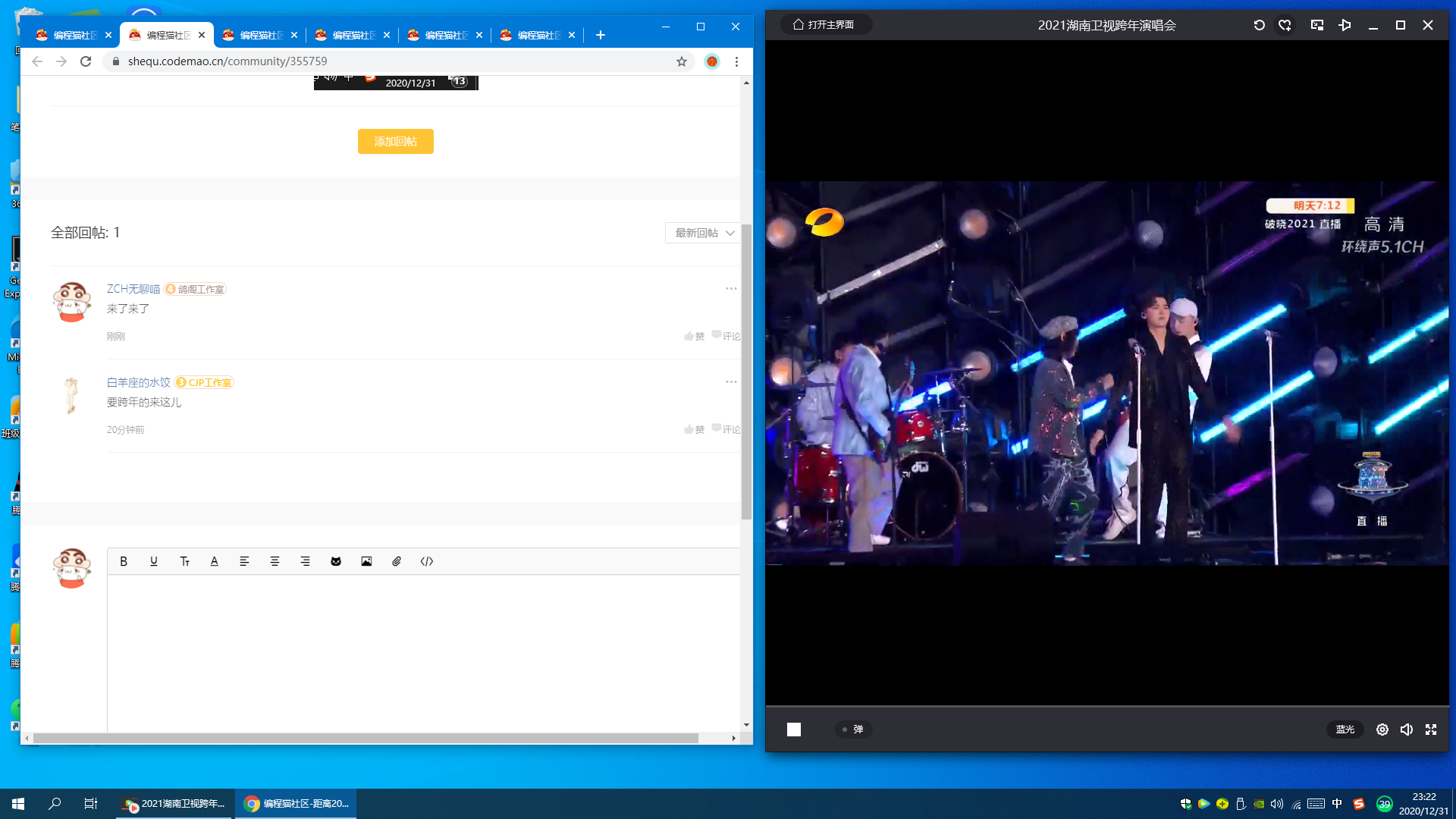This screenshot has height=819, width=1456.
Task: Click the 鸽阁工作室 studio badge
Action: coord(196,289)
